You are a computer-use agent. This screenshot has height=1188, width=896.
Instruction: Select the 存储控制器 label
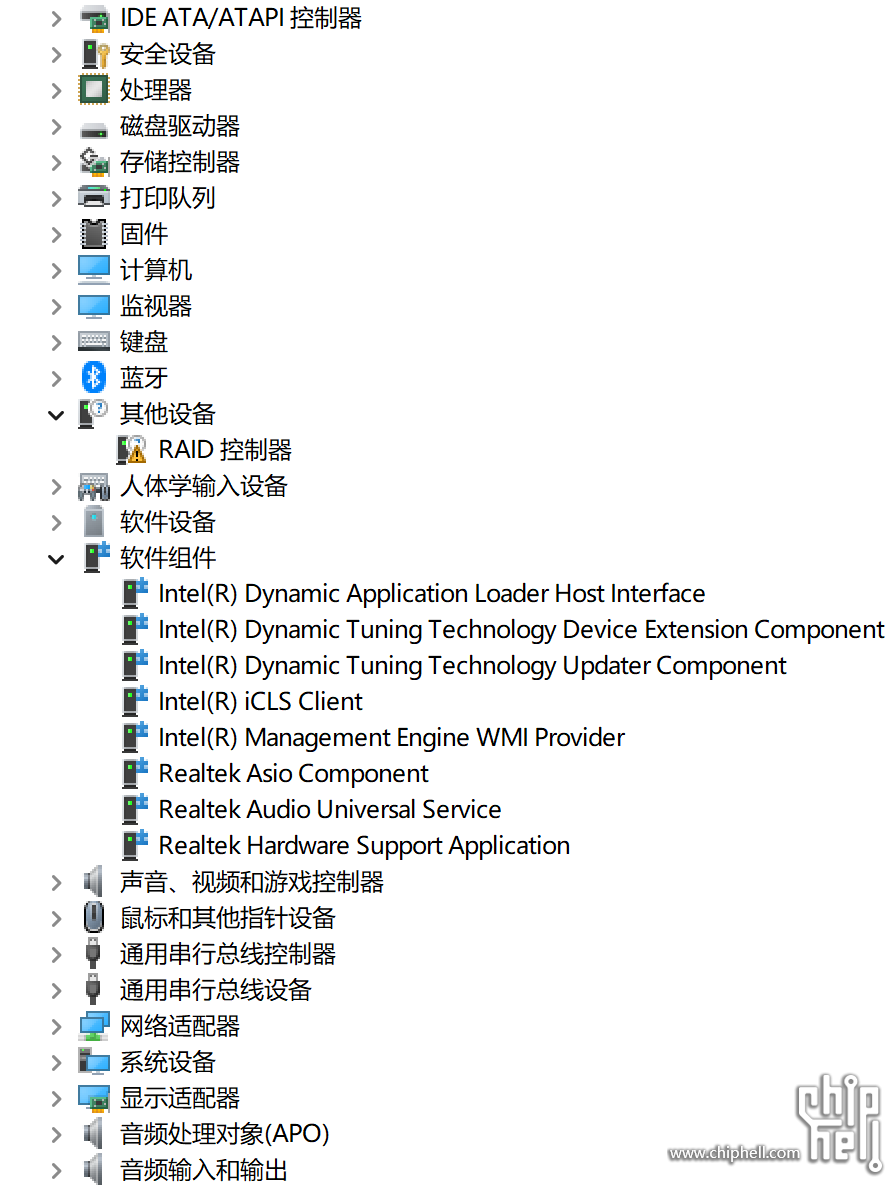180,162
